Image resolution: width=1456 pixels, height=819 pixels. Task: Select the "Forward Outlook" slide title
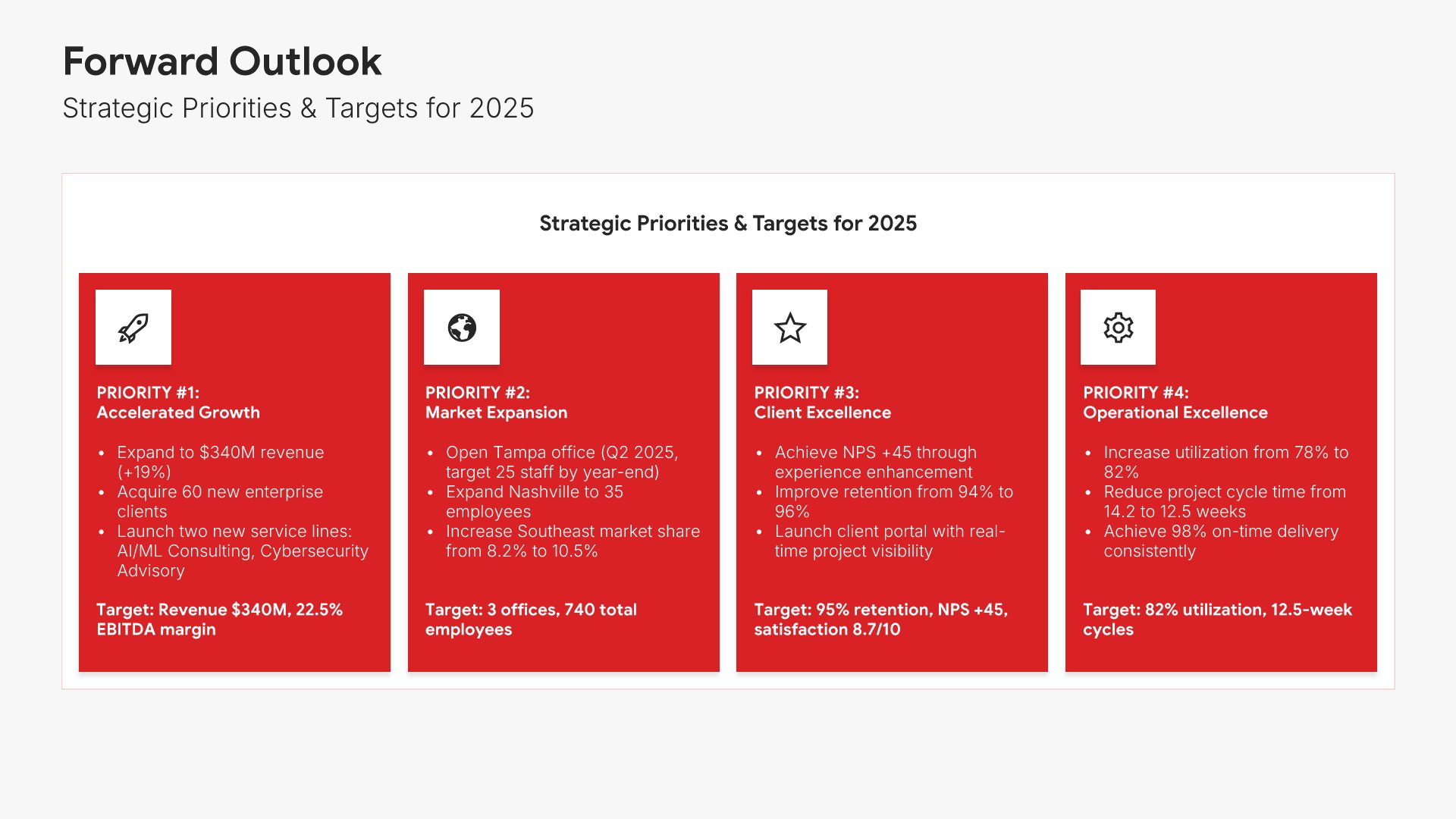[222, 61]
